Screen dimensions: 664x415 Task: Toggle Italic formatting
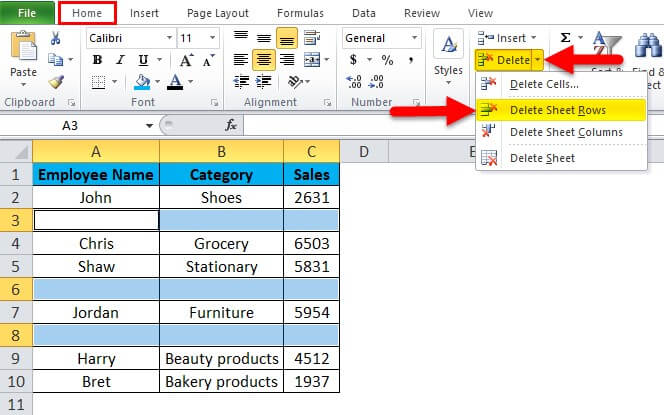(119, 60)
